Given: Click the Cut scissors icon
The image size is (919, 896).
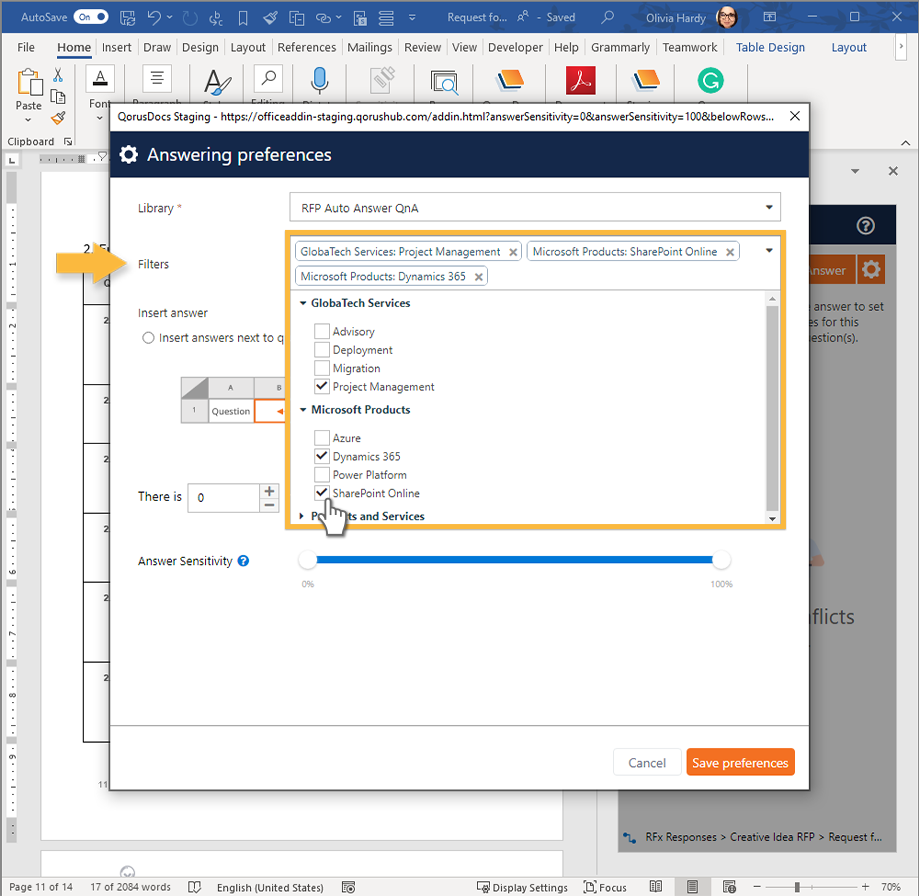Looking at the screenshot, I should click(58, 75).
